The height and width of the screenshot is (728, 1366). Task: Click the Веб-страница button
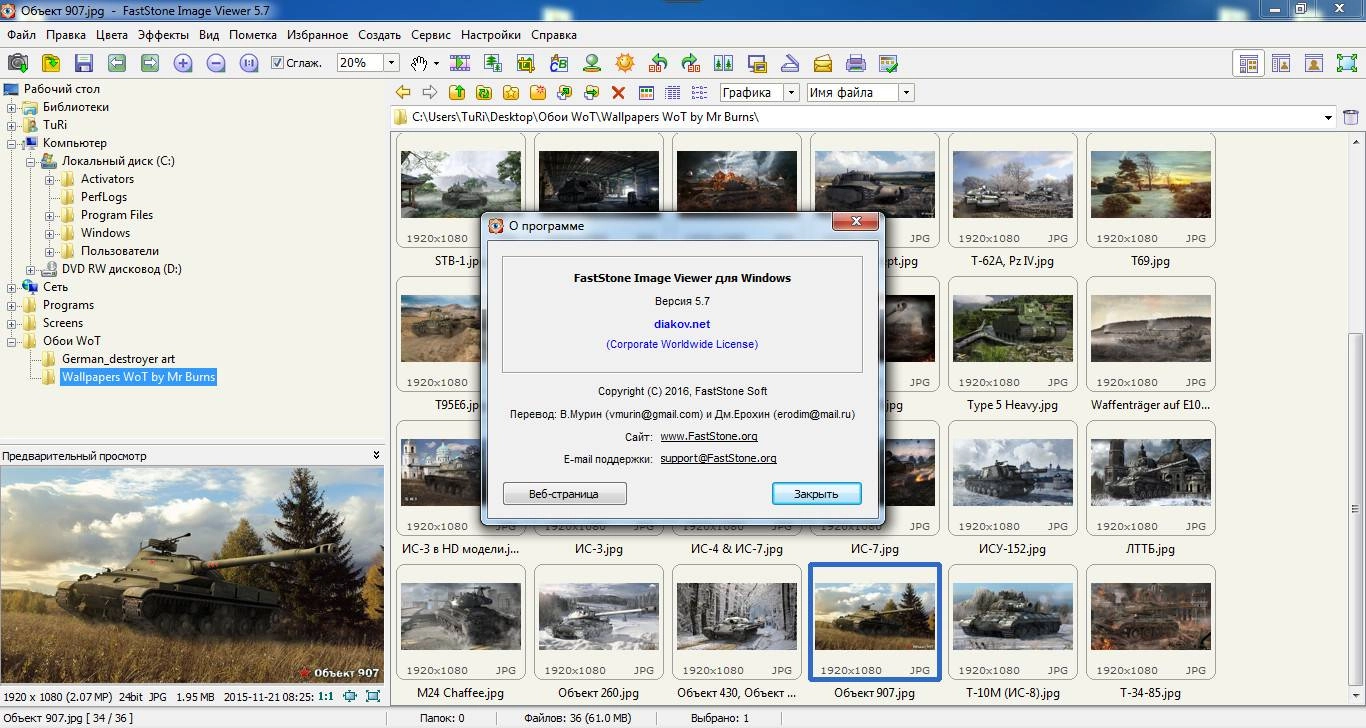pyautogui.click(x=564, y=494)
